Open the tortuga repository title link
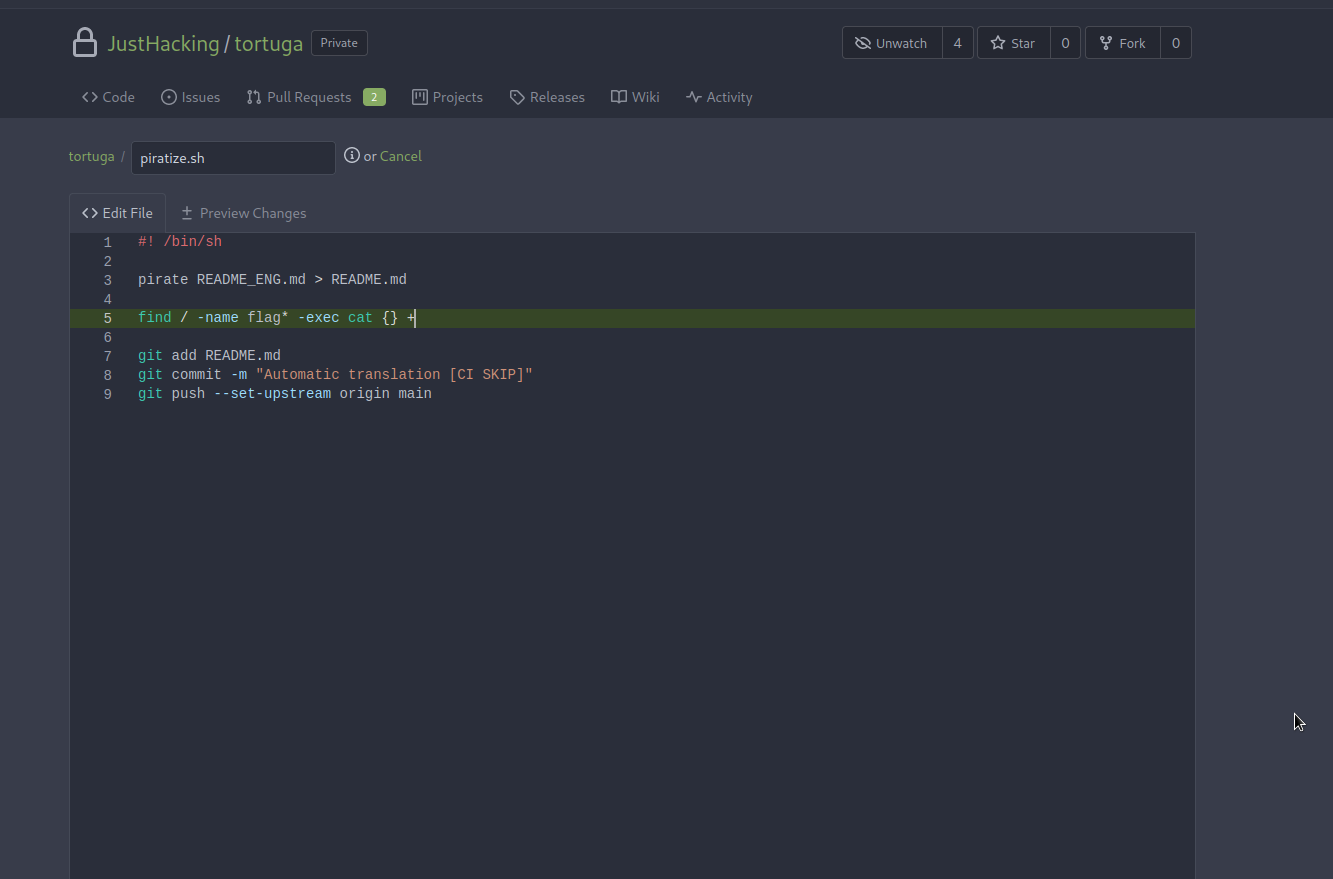 click(269, 44)
